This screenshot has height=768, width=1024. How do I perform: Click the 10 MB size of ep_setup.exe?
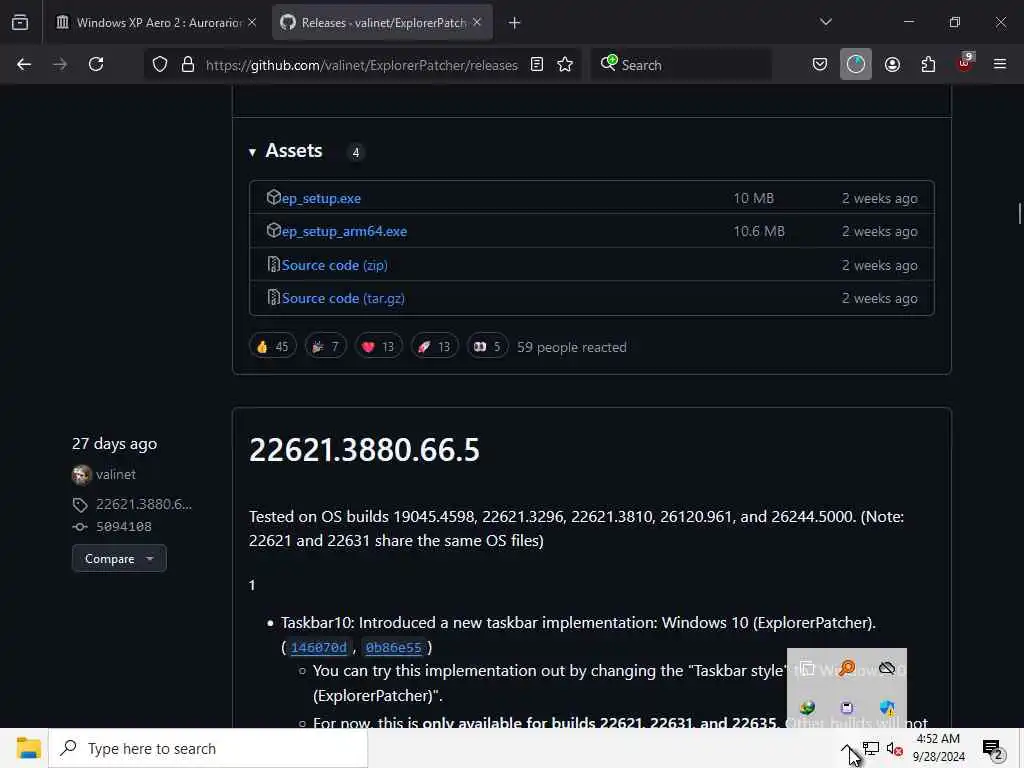coord(754,199)
